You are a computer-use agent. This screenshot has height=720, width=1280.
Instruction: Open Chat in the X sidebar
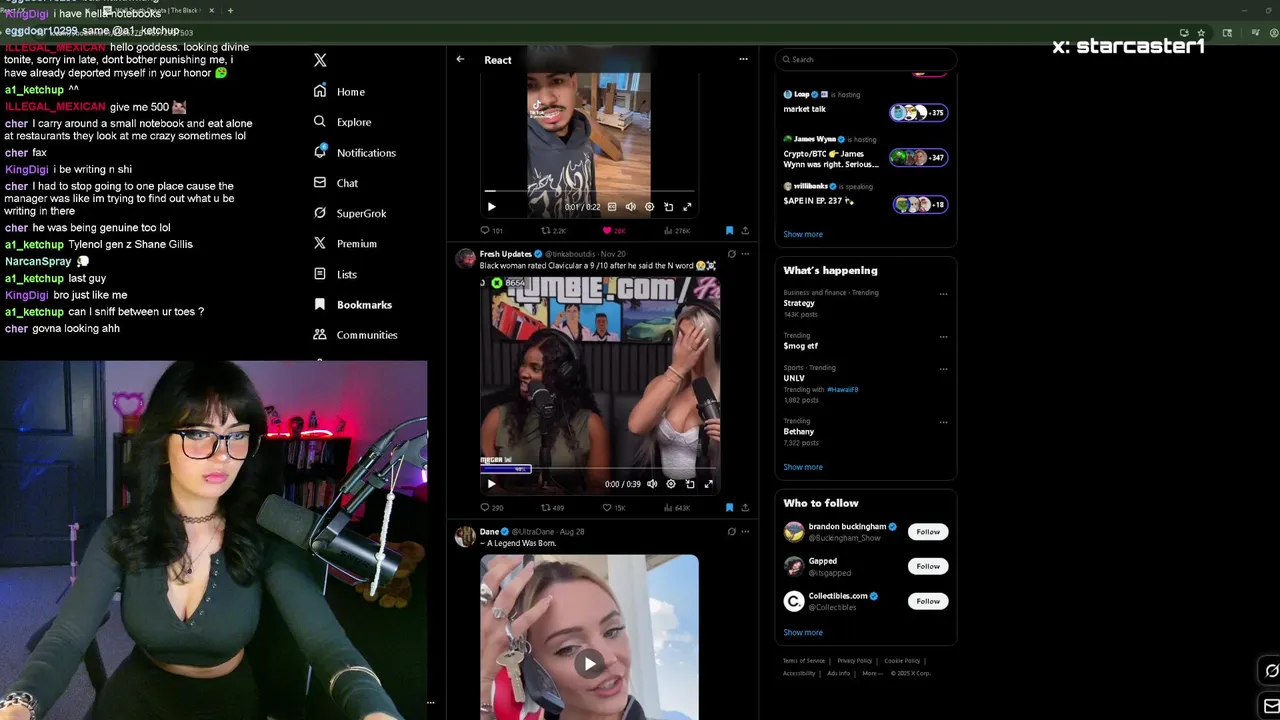[335, 183]
